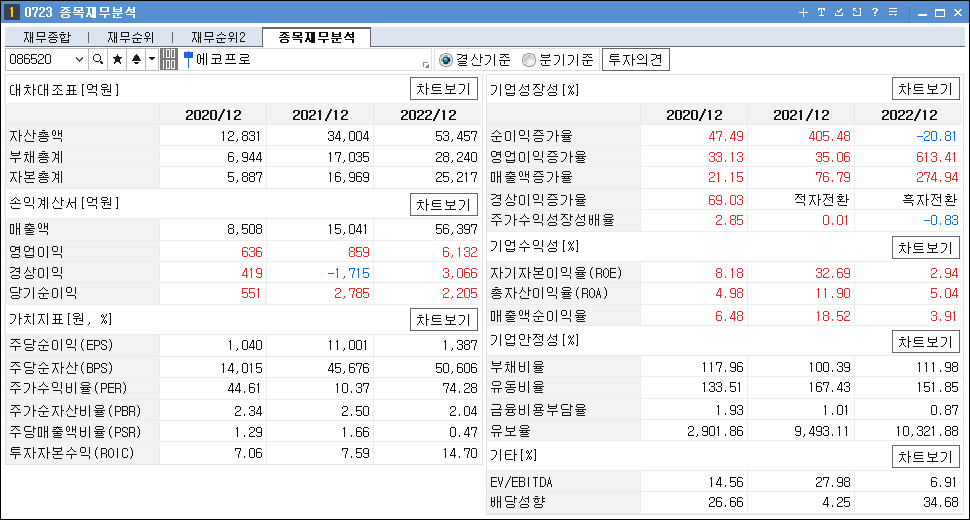Click 부채비율 value 117.96
The width and height of the screenshot is (970, 520).
tap(723, 367)
